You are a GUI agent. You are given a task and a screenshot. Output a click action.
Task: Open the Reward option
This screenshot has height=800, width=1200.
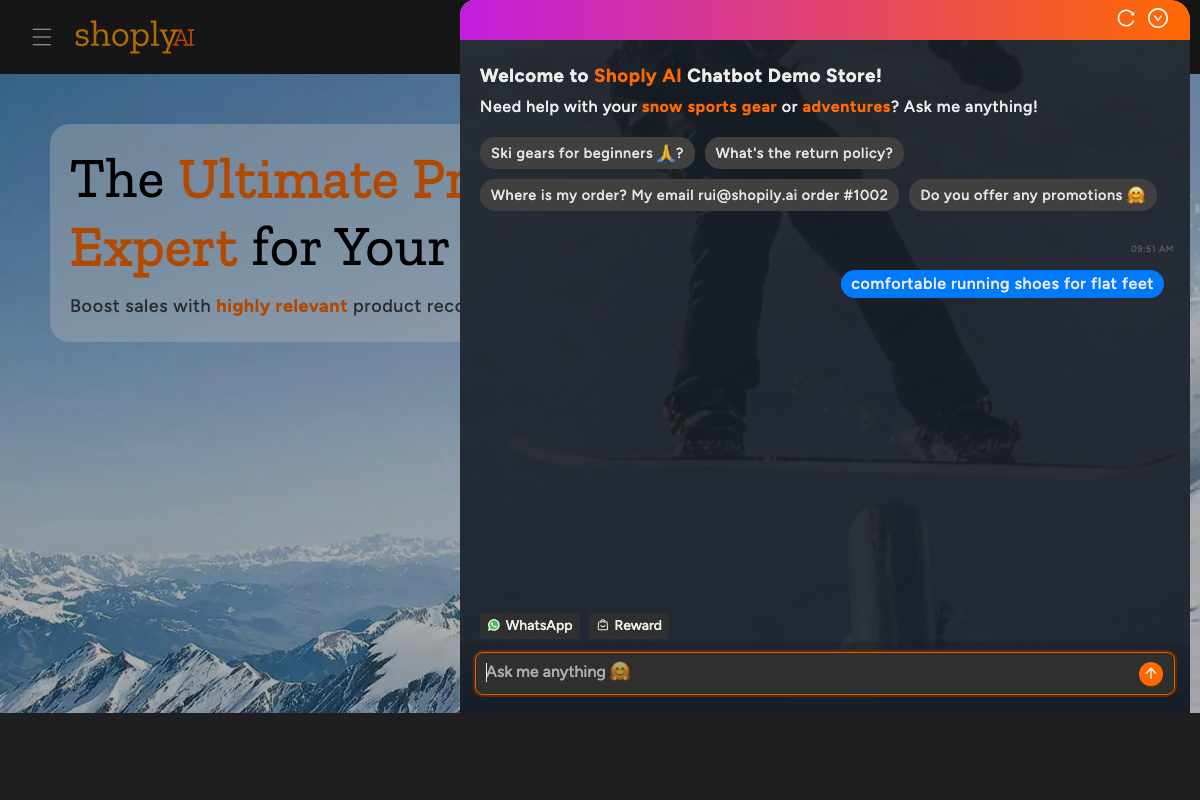coord(629,625)
